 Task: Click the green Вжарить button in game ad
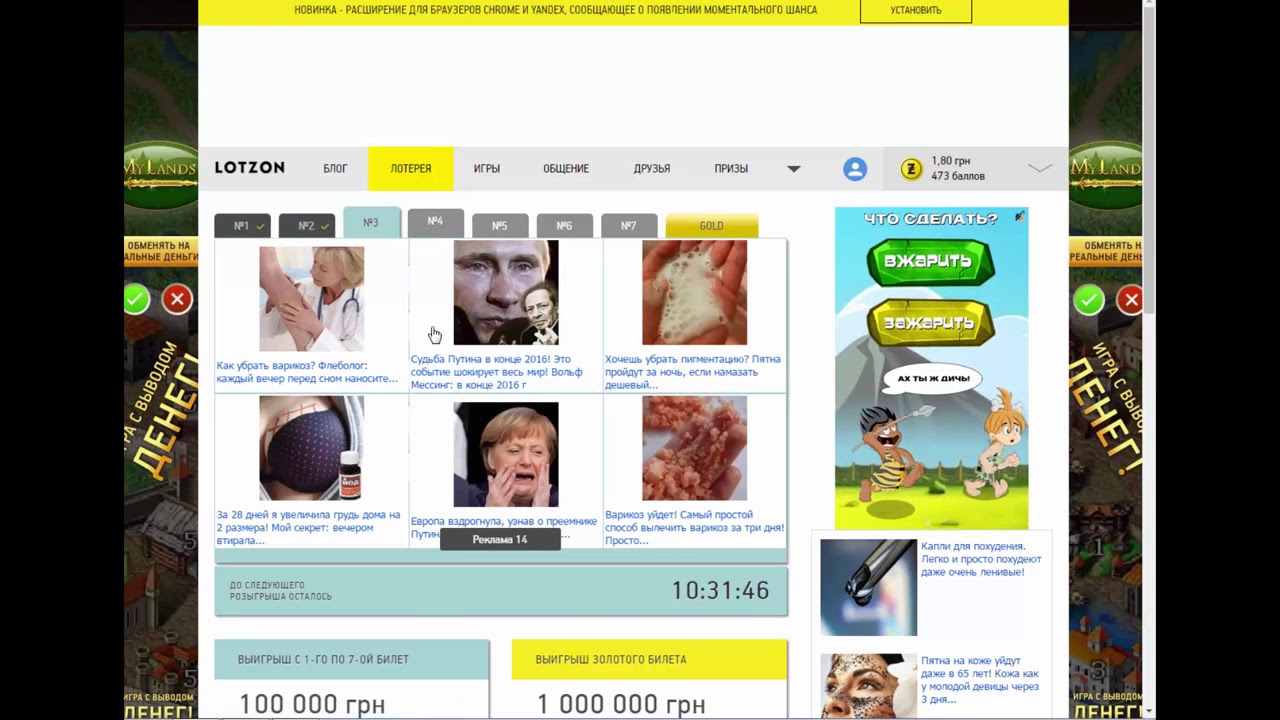click(x=931, y=262)
